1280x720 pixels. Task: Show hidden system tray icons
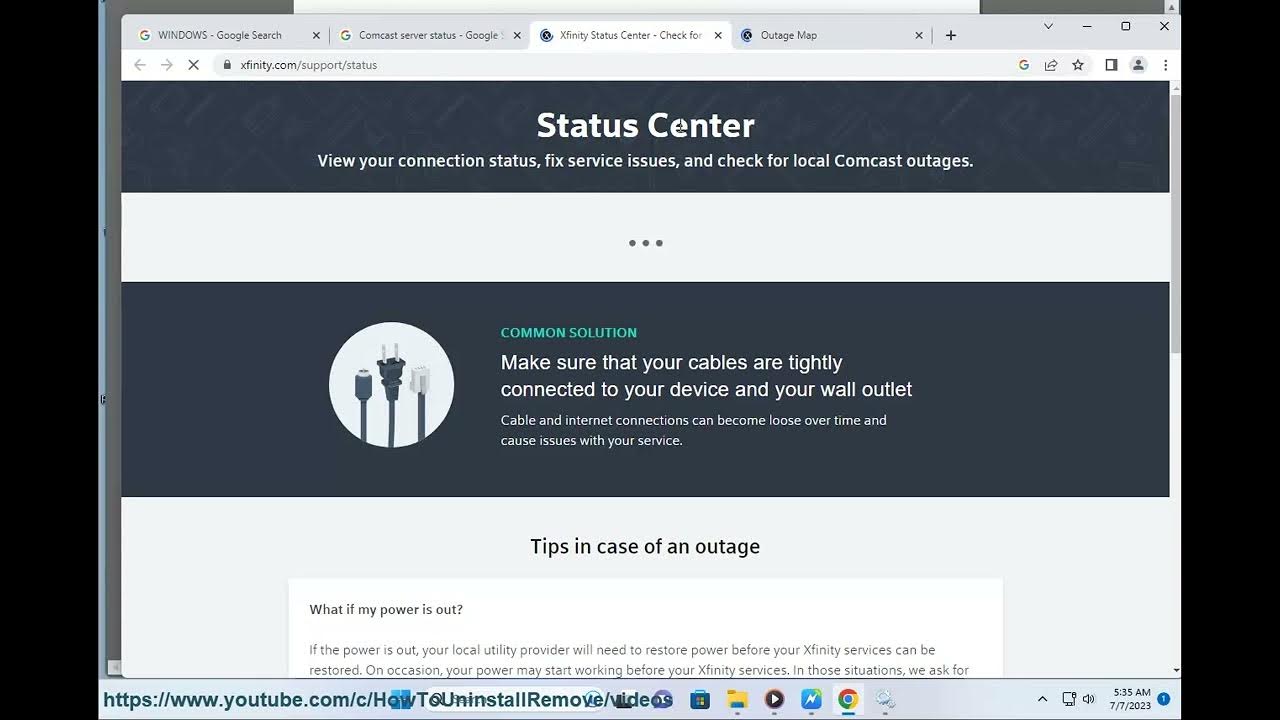[1042, 699]
